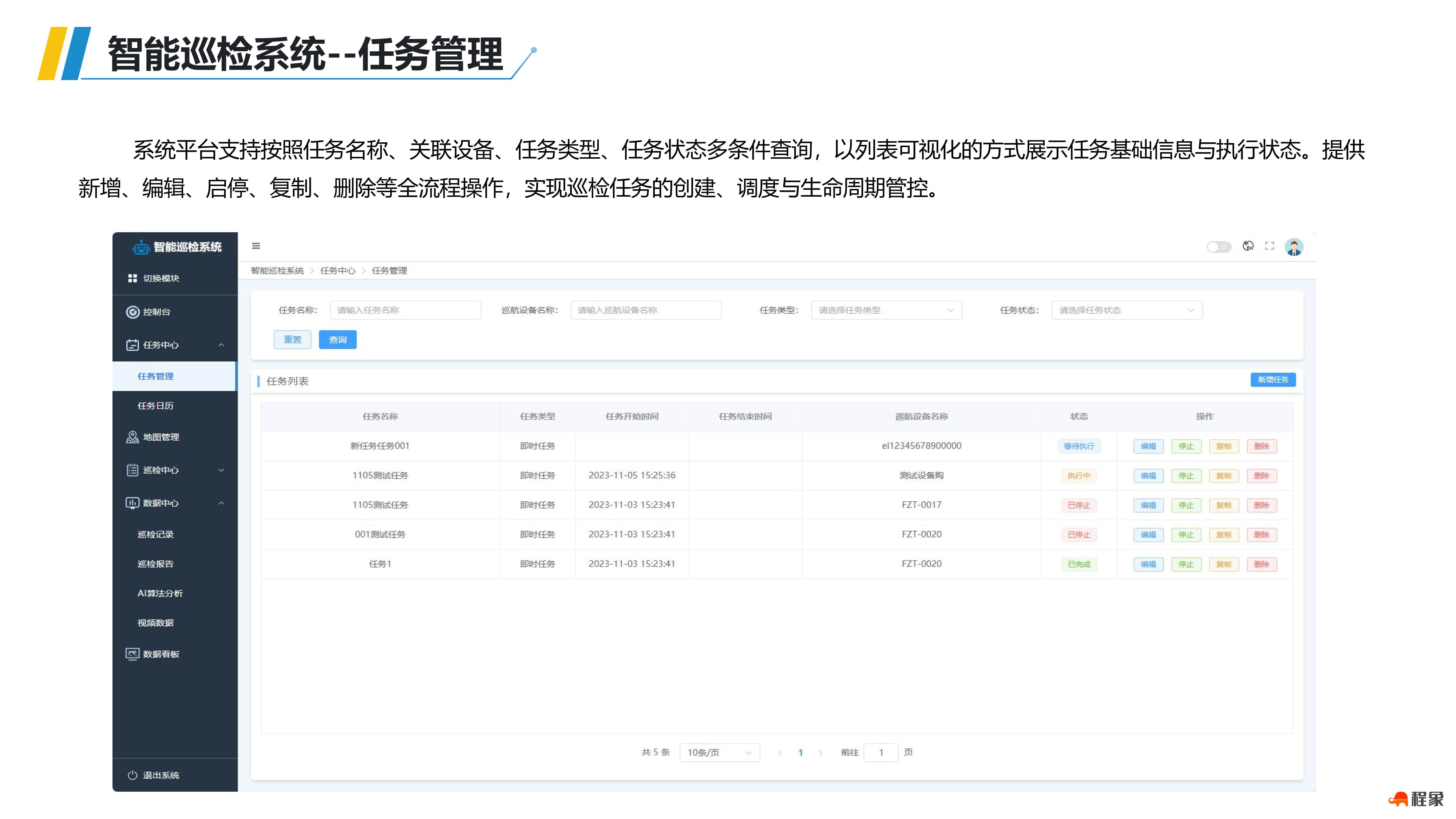The image size is (1456, 819).
Task: Select 任务日历 in the sidebar
Action: pos(174,406)
